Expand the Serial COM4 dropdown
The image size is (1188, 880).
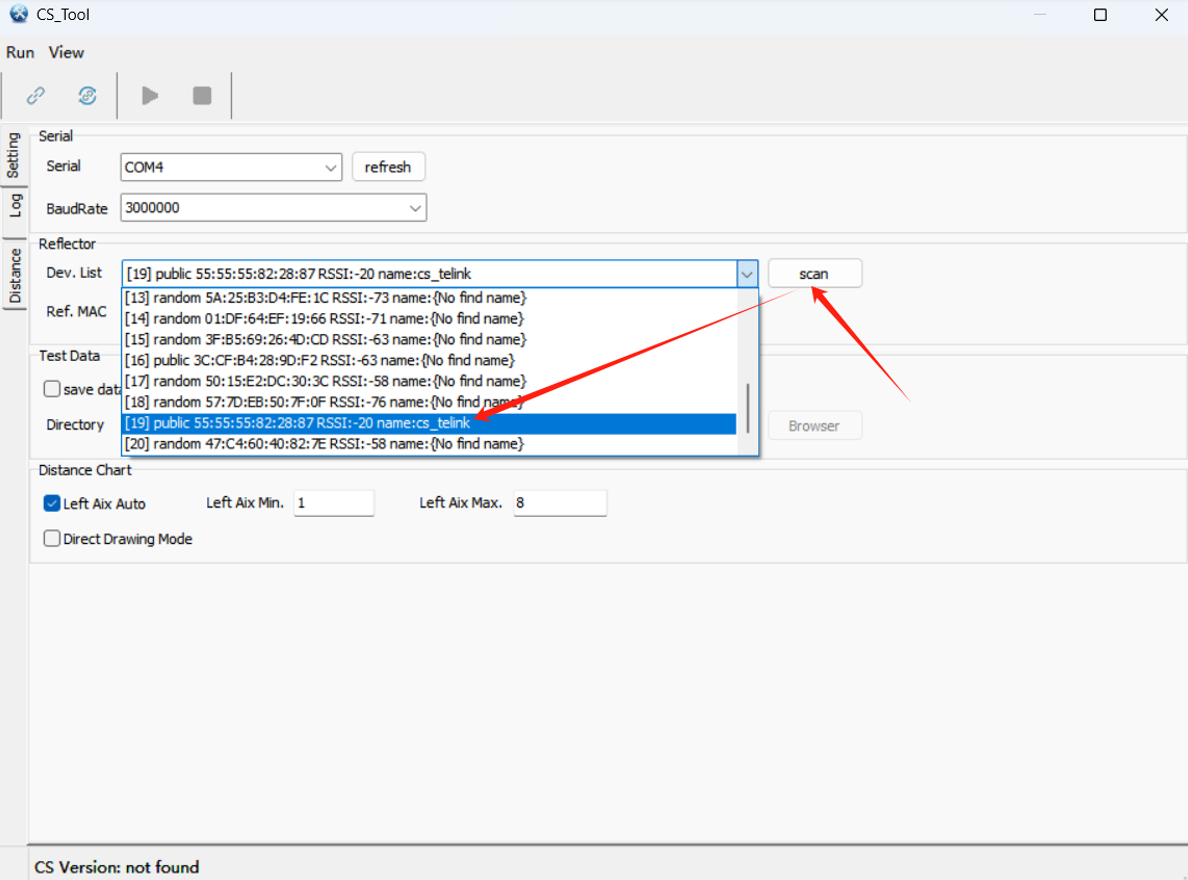331,168
